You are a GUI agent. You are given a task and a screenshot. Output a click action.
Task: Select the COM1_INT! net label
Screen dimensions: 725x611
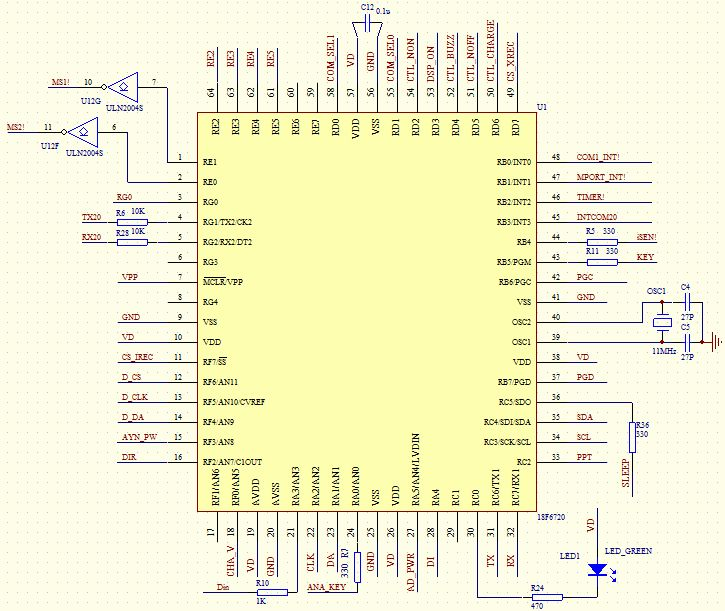[598, 157]
